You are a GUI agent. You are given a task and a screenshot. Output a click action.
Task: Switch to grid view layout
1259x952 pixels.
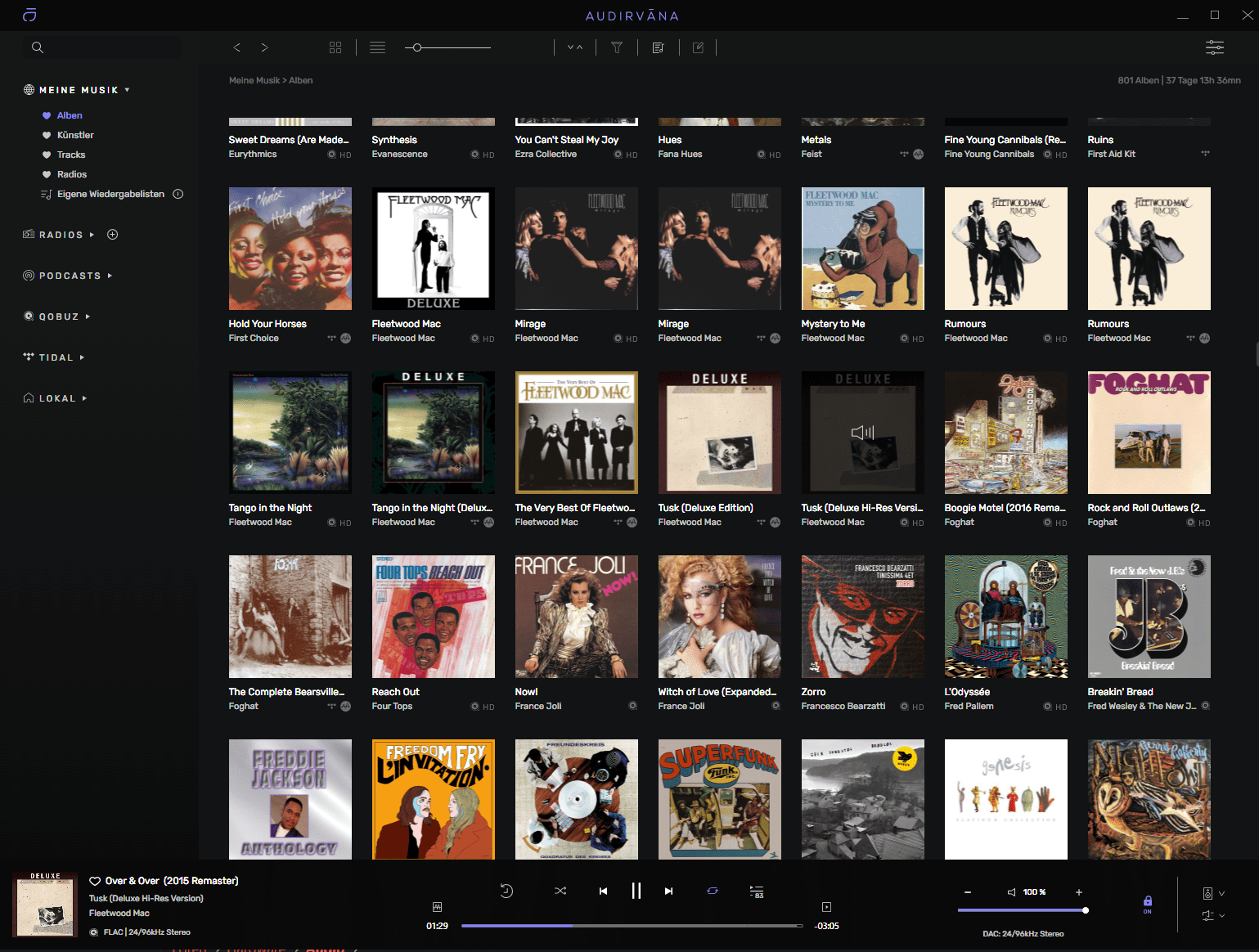(x=335, y=47)
